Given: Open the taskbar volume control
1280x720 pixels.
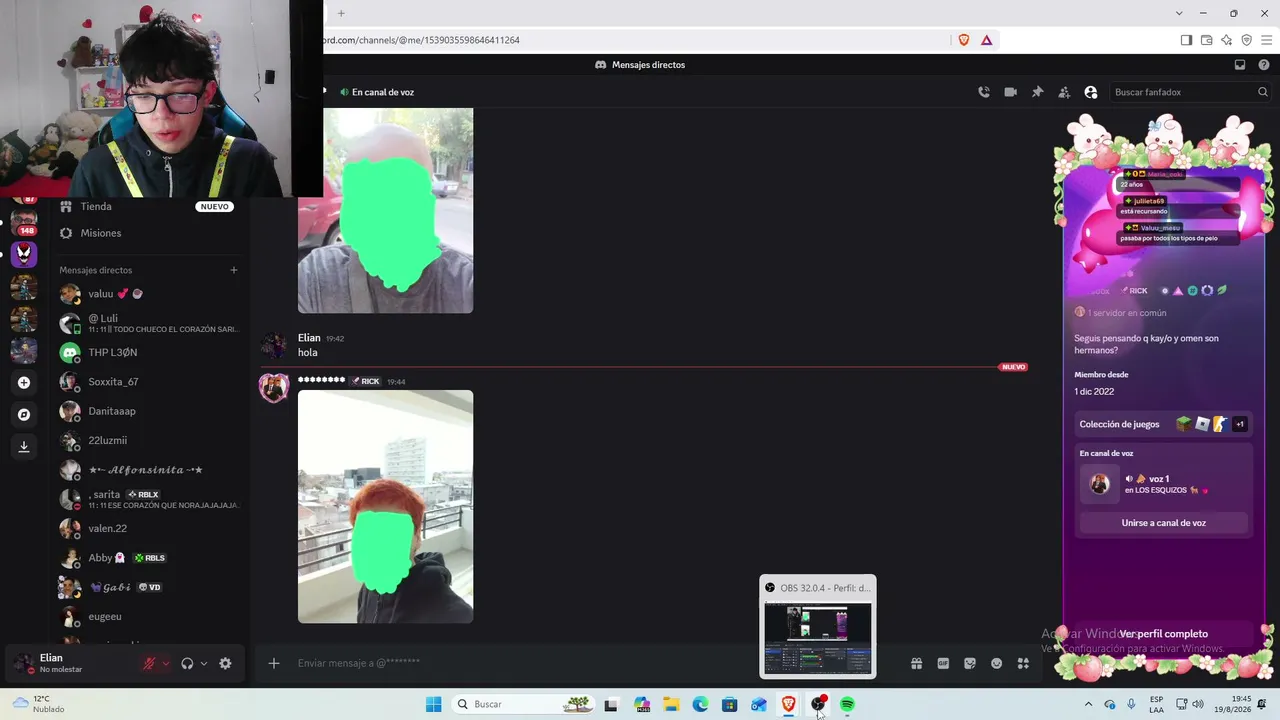Looking at the screenshot, I should [x=1198, y=704].
